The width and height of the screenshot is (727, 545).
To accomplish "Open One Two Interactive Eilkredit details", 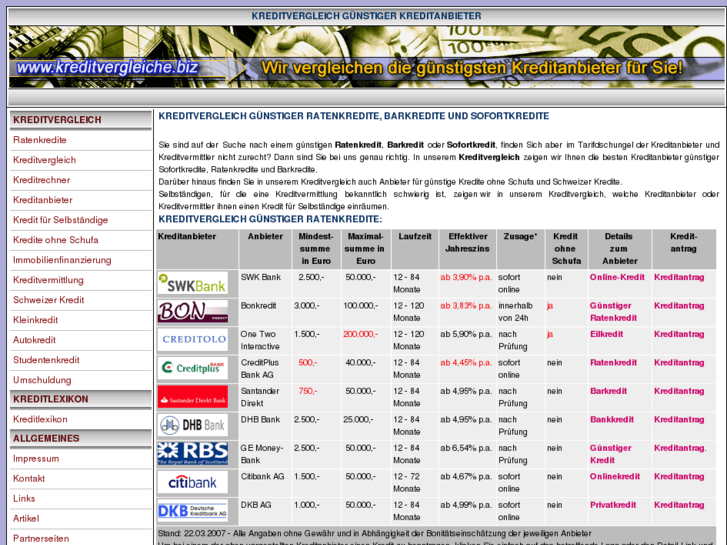I will tap(606, 334).
